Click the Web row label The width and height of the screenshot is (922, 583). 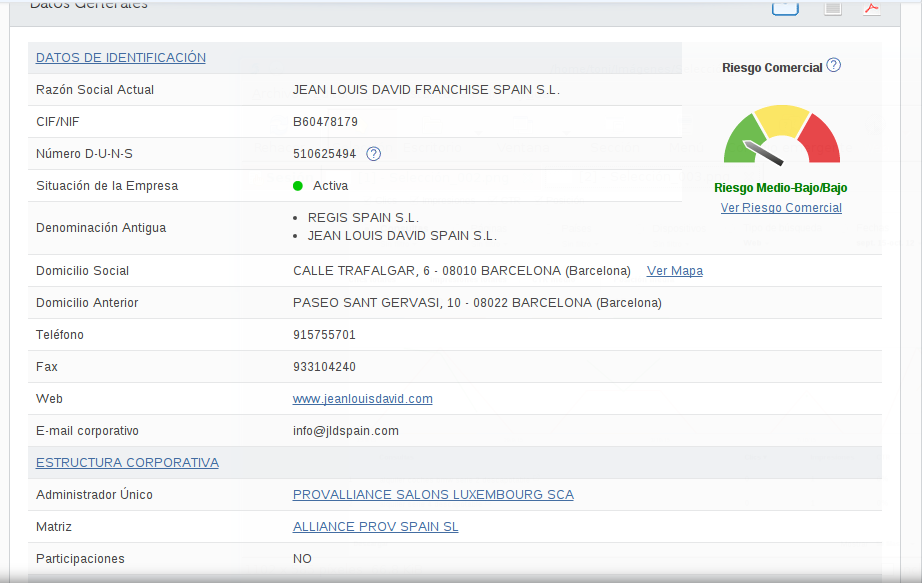(x=49, y=399)
